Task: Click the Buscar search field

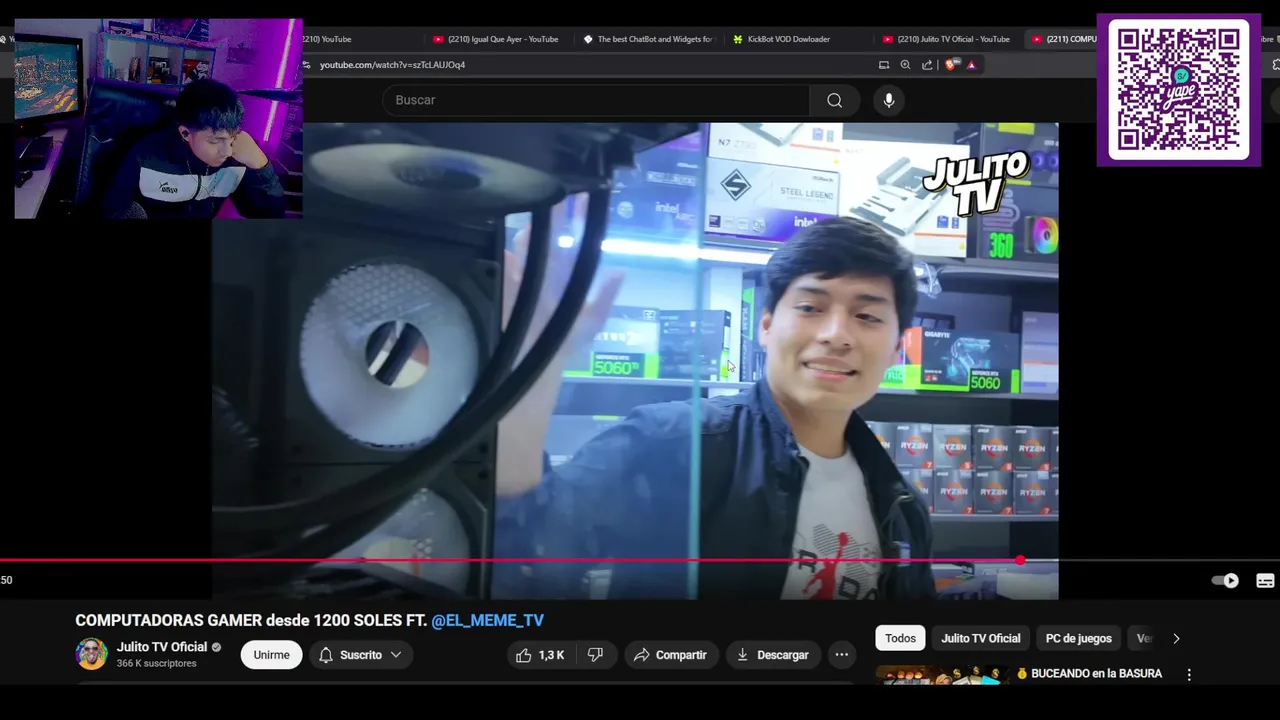Action: tap(596, 100)
